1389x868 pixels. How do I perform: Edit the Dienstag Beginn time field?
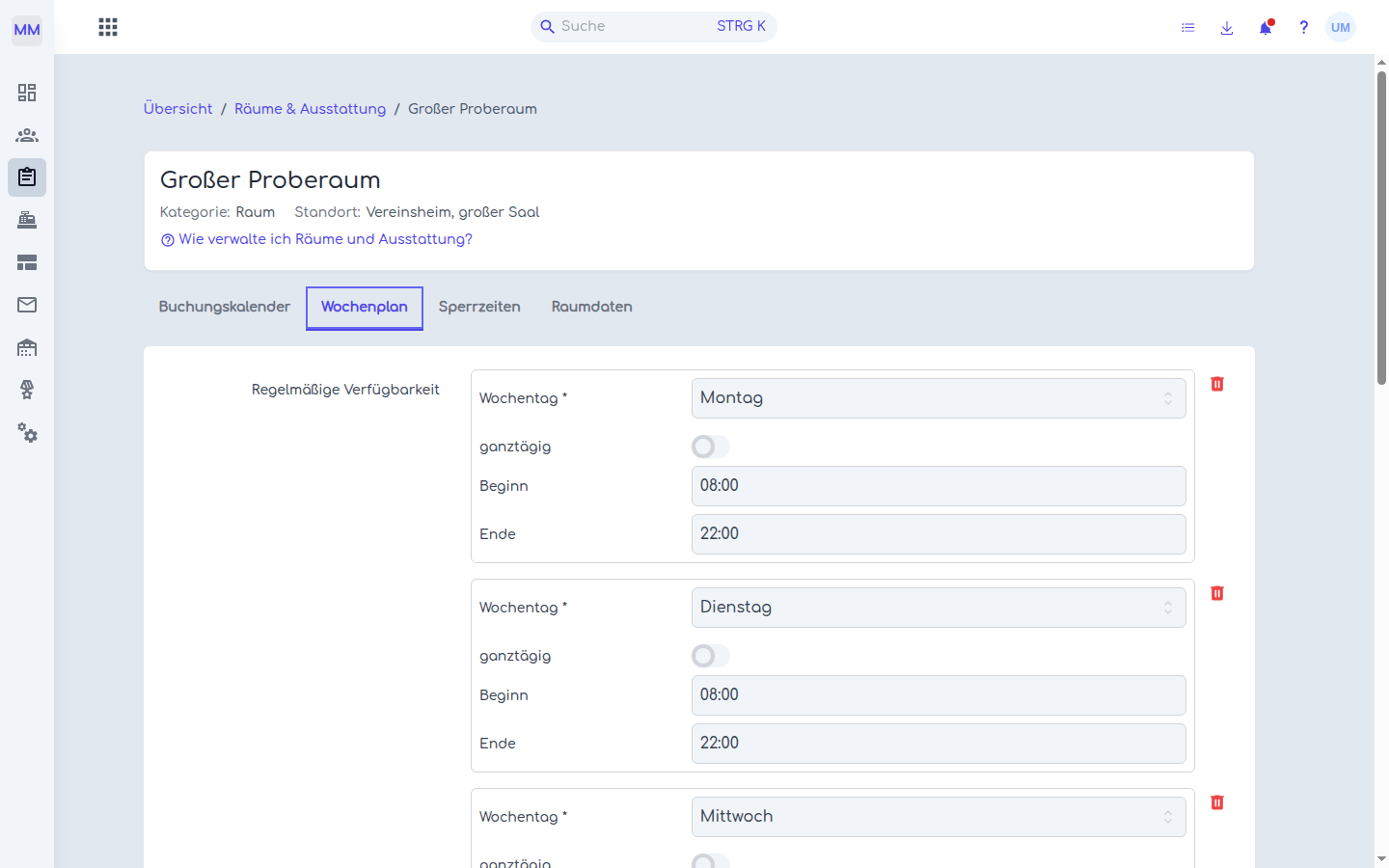click(939, 695)
